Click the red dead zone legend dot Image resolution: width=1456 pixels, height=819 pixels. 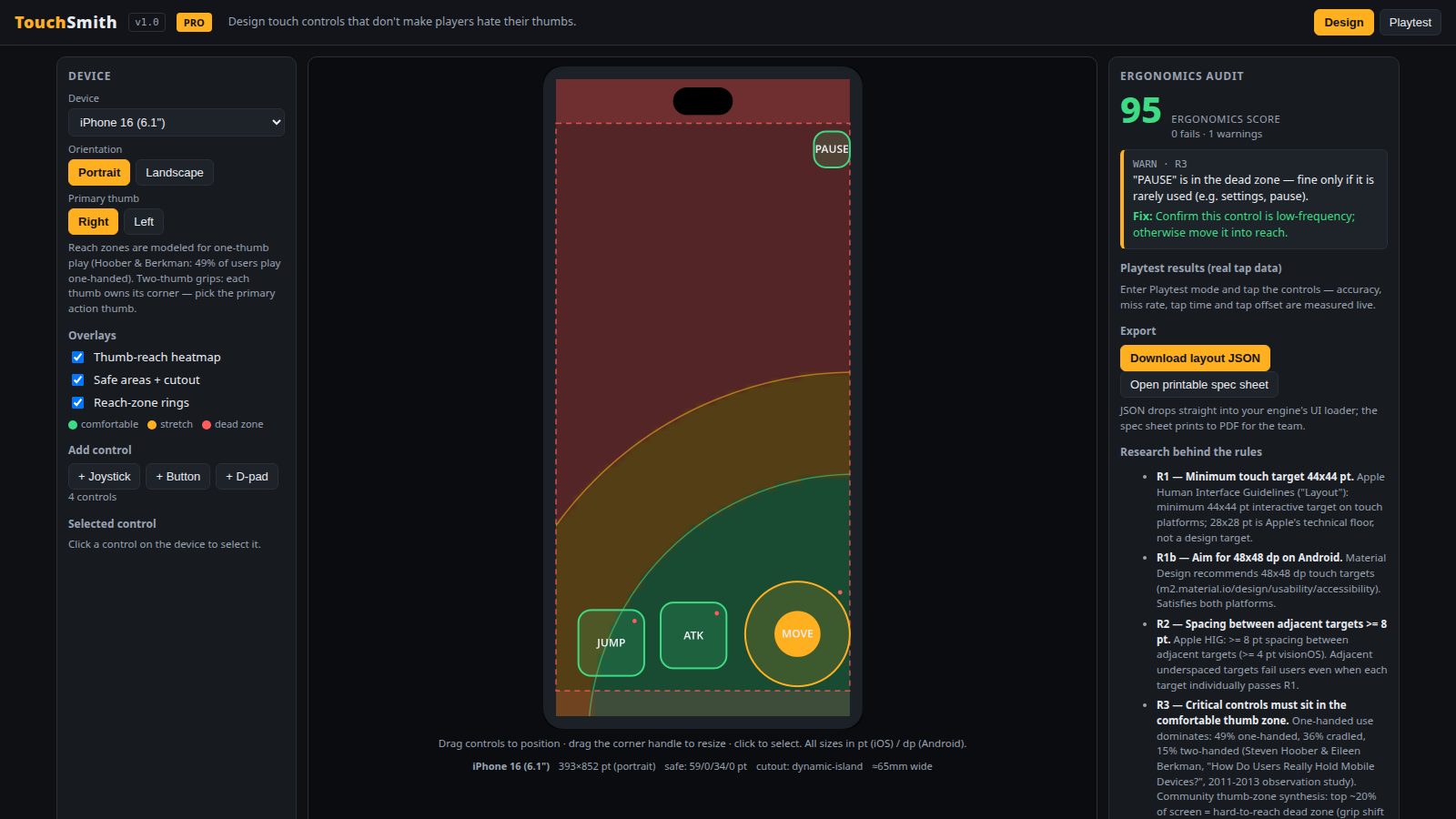(207, 425)
